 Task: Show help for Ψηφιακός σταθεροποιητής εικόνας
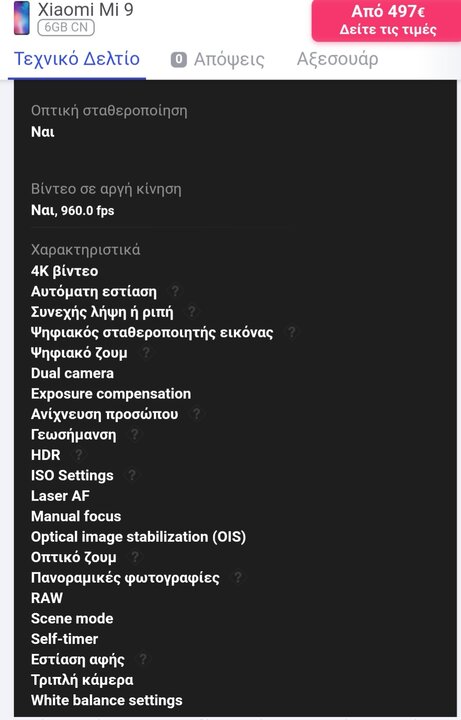[291, 332]
